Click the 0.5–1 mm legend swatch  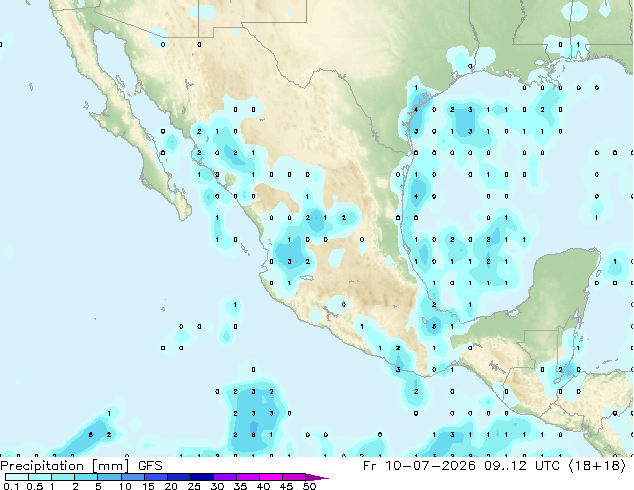coord(40,477)
